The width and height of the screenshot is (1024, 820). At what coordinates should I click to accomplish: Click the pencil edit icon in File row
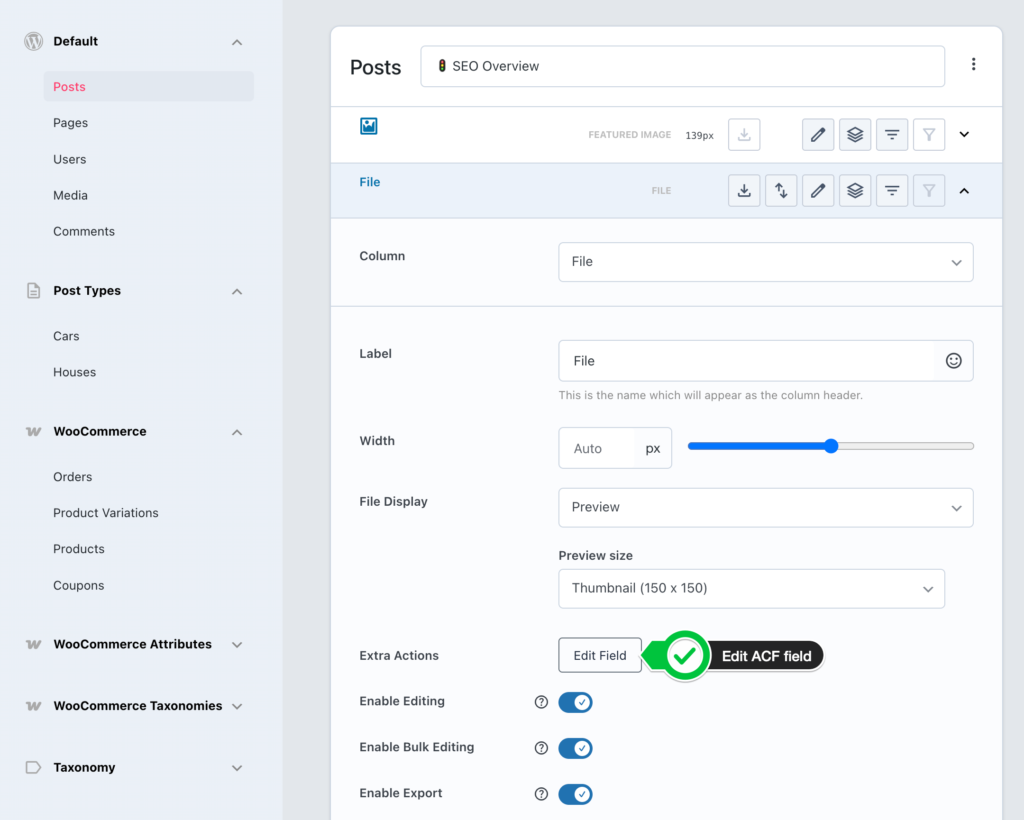[x=818, y=191]
